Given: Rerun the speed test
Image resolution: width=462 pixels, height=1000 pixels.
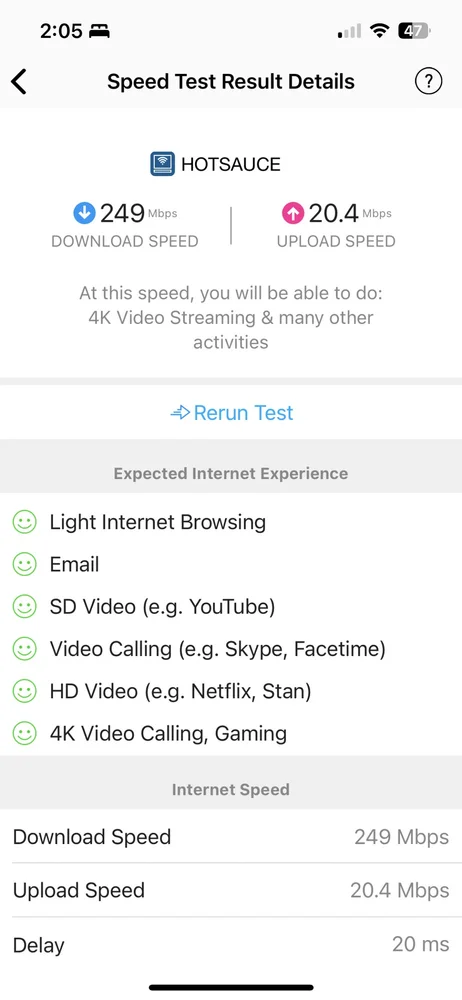Looking at the screenshot, I should click(231, 413).
